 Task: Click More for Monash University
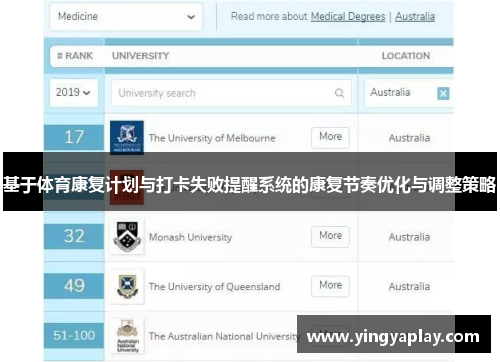click(x=330, y=236)
